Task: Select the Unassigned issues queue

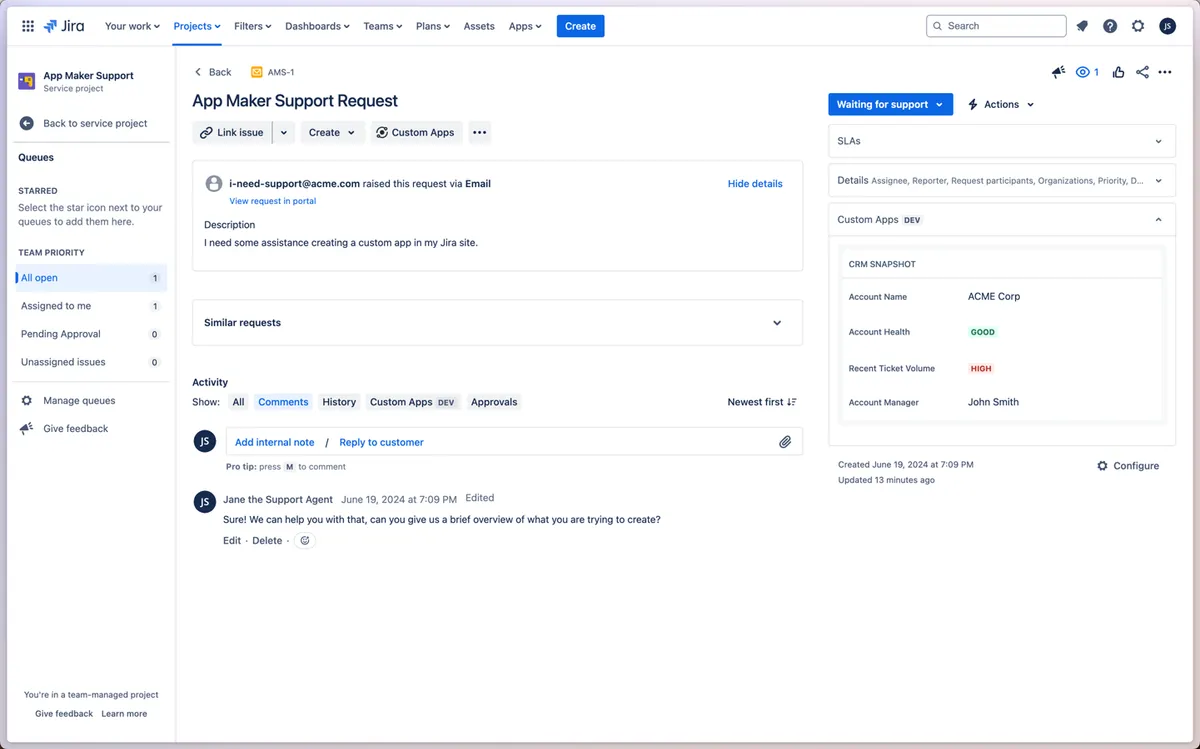Action: pyautogui.click(x=91, y=362)
